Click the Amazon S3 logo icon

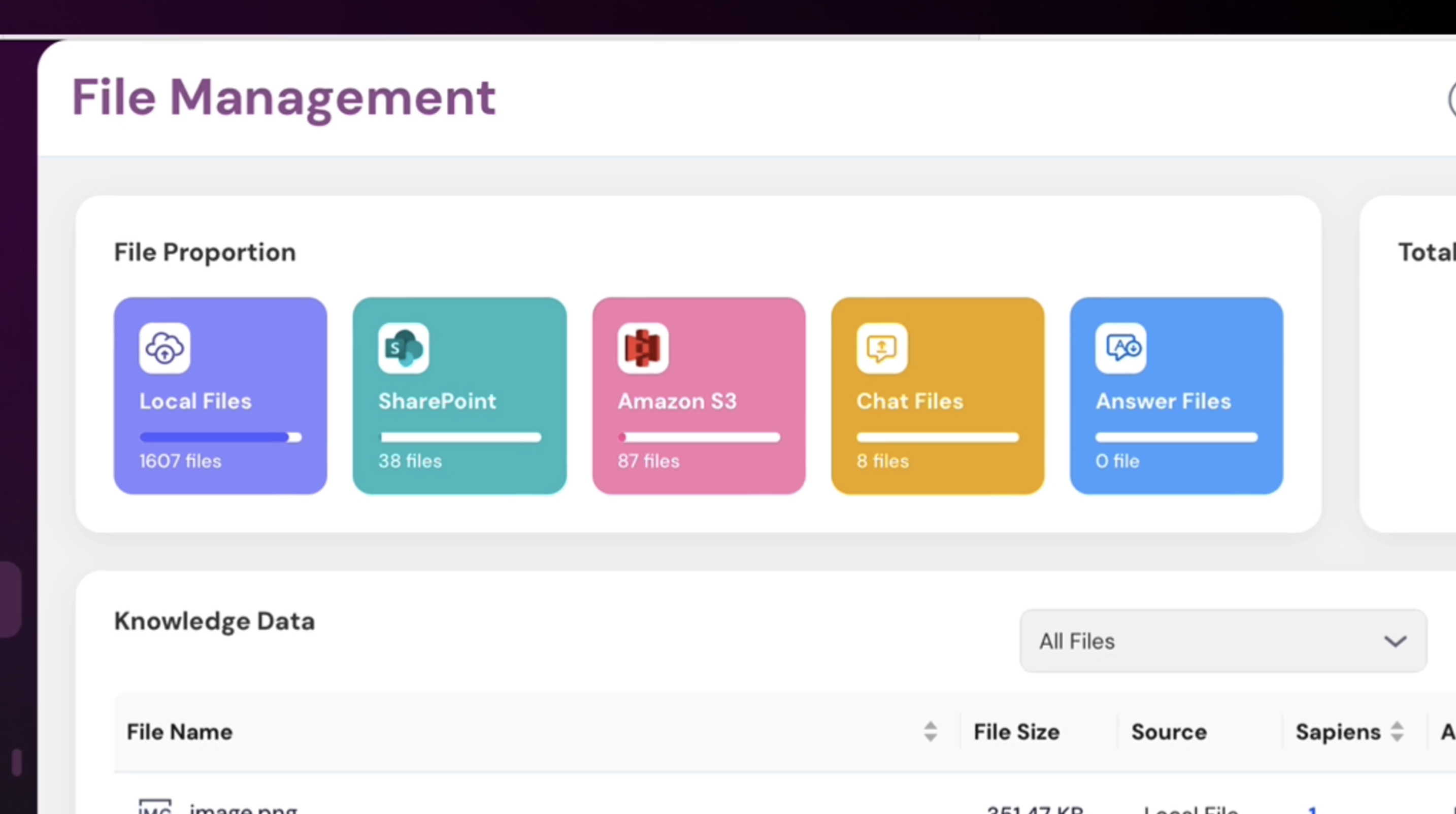pyautogui.click(x=643, y=348)
